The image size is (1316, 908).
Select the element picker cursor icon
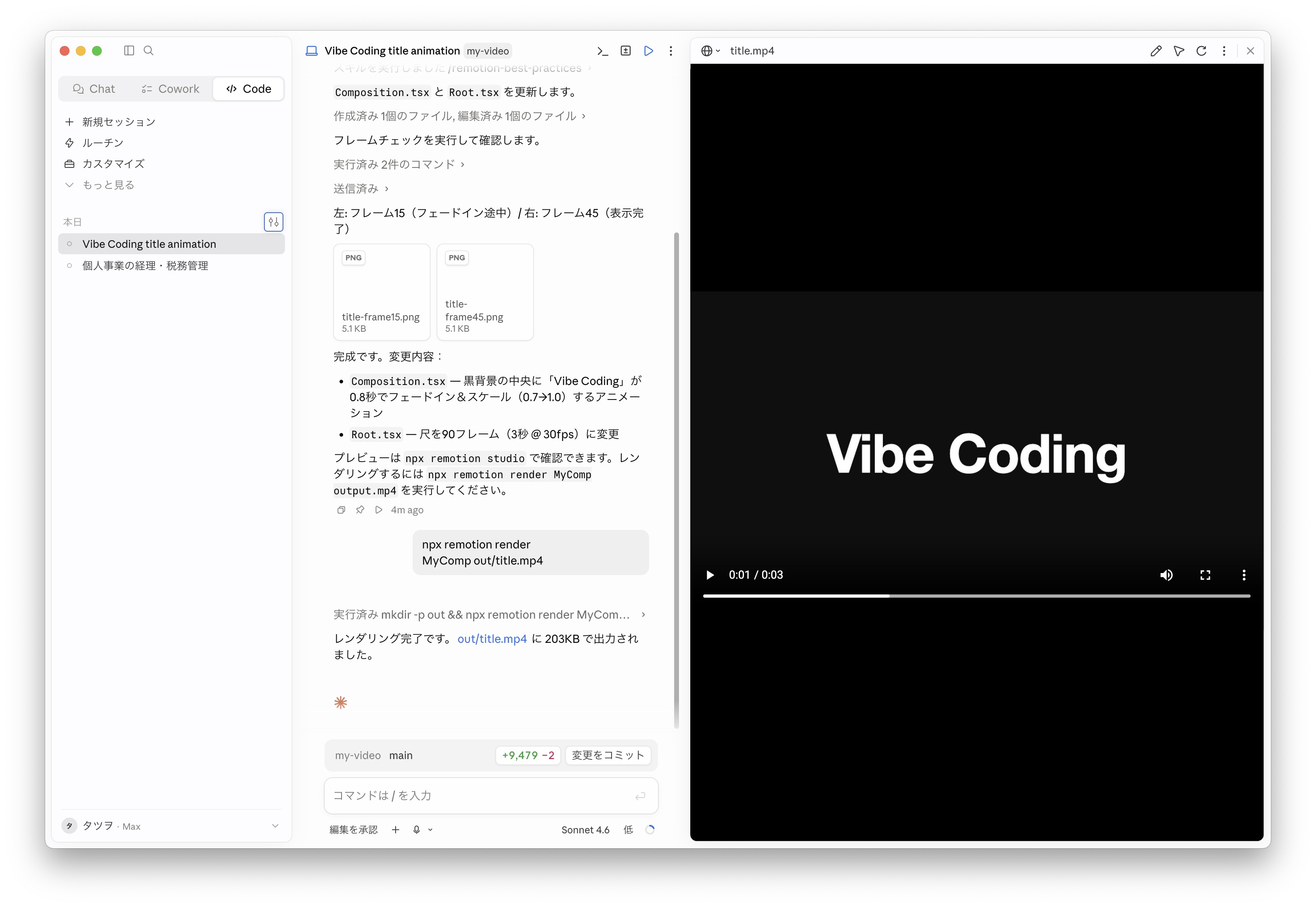(1178, 50)
